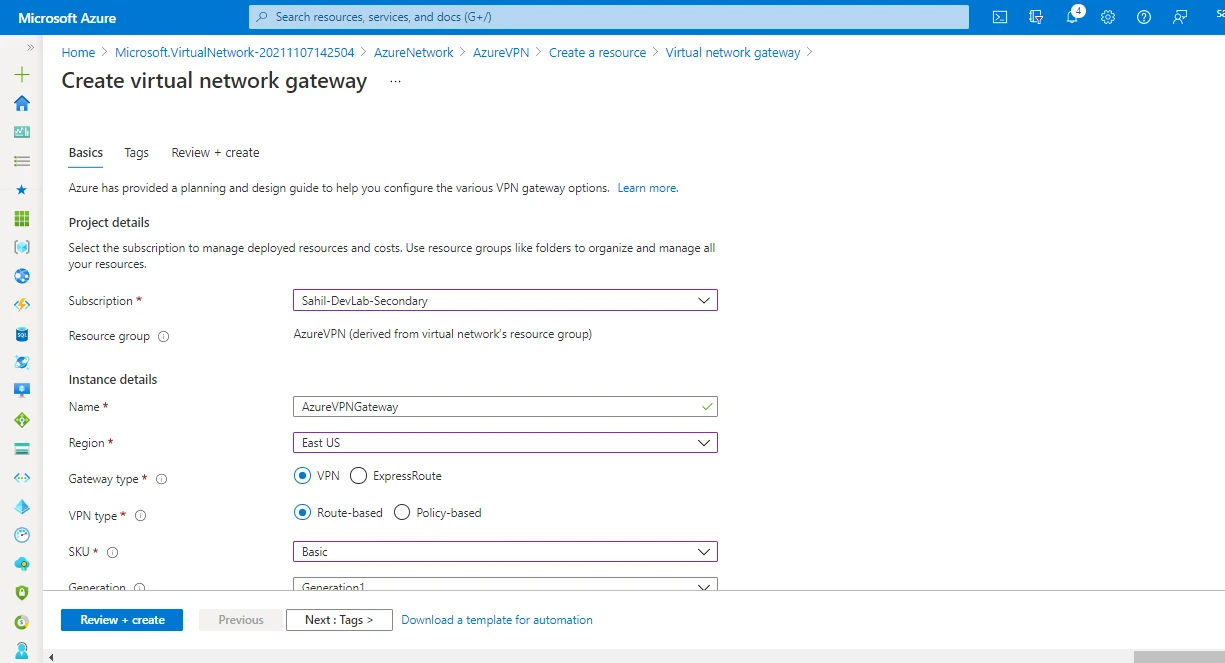
Task: Download a template for automation
Action: click(x=497, y=620)
